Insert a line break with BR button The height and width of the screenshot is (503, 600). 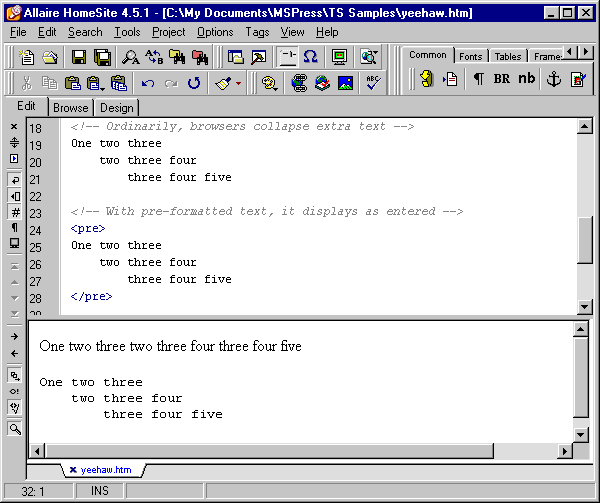click(501, 80)
